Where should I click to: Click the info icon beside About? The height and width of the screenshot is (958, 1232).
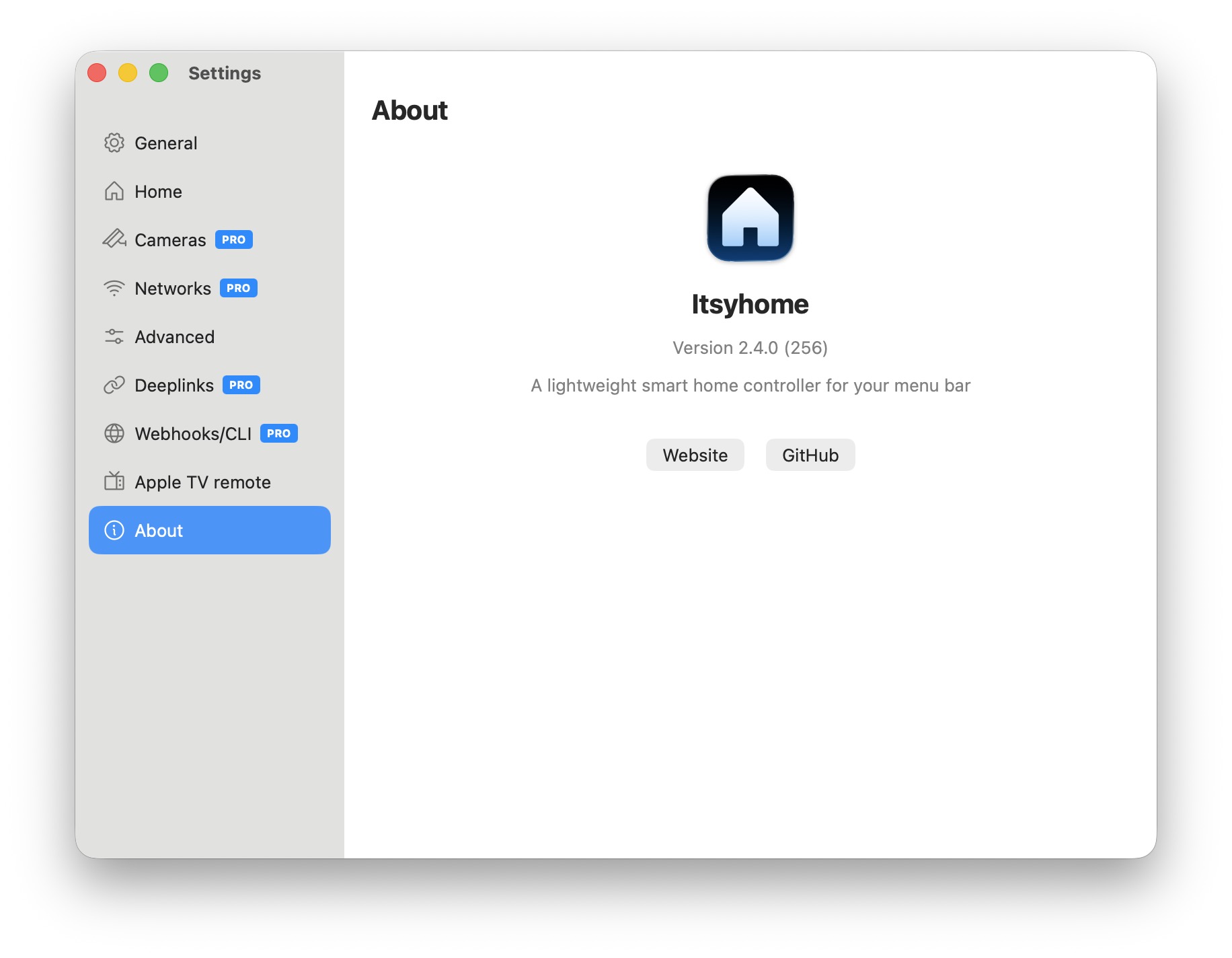pyautogui.click(x=114, y=530)
